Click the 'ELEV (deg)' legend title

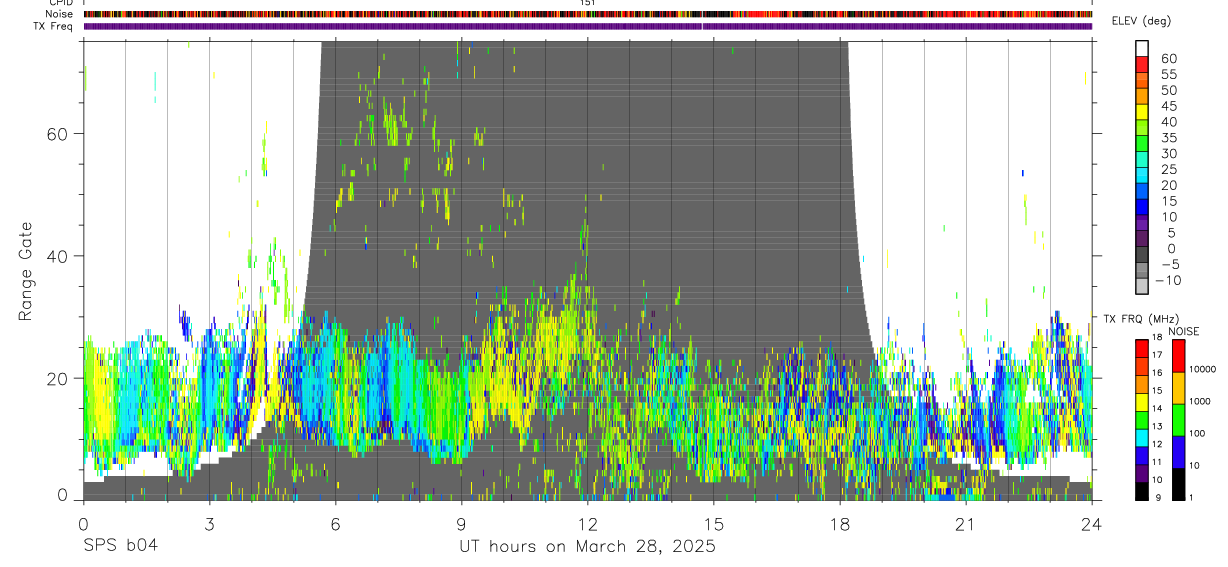click(x=1141, y=21)
